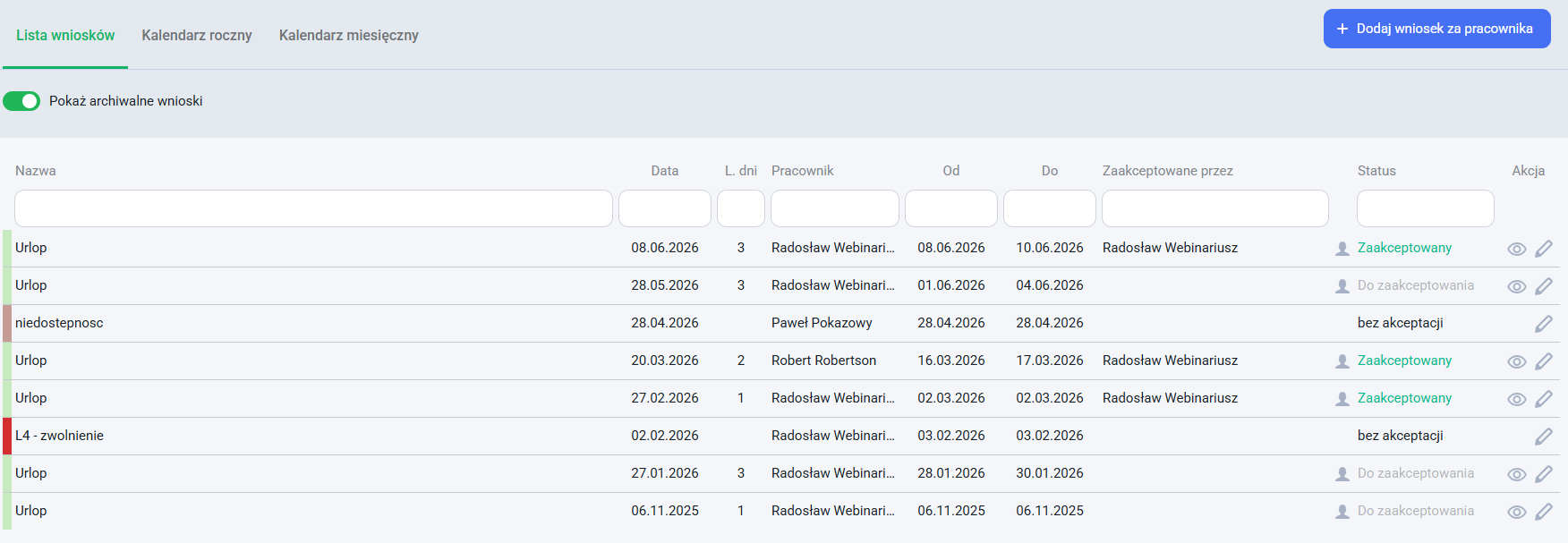Screen dimensions: 1568x543
Task: Edit the Urlop request dated 08.06.2026
Action: [x=1544, y=249]
